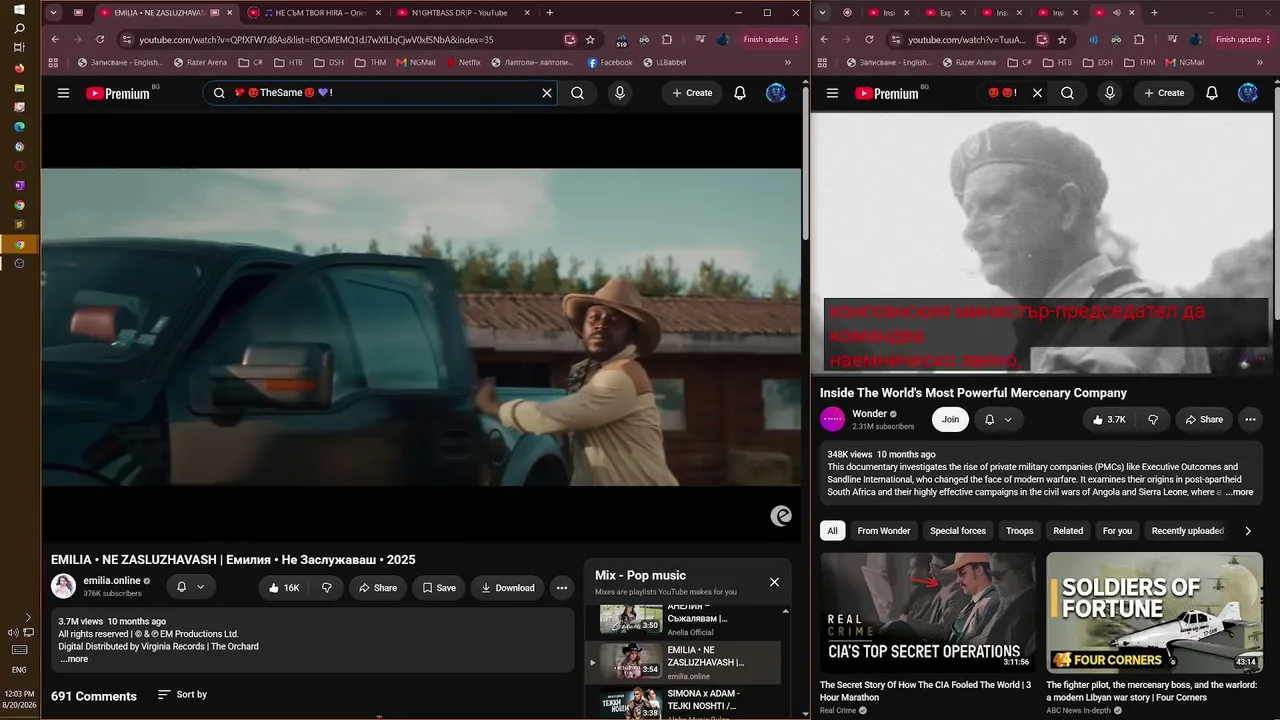The width and height of the screenshot is (1280, 720).
Task: Dislike the Mercenary Company video
Action: [x=1152, y=419]
